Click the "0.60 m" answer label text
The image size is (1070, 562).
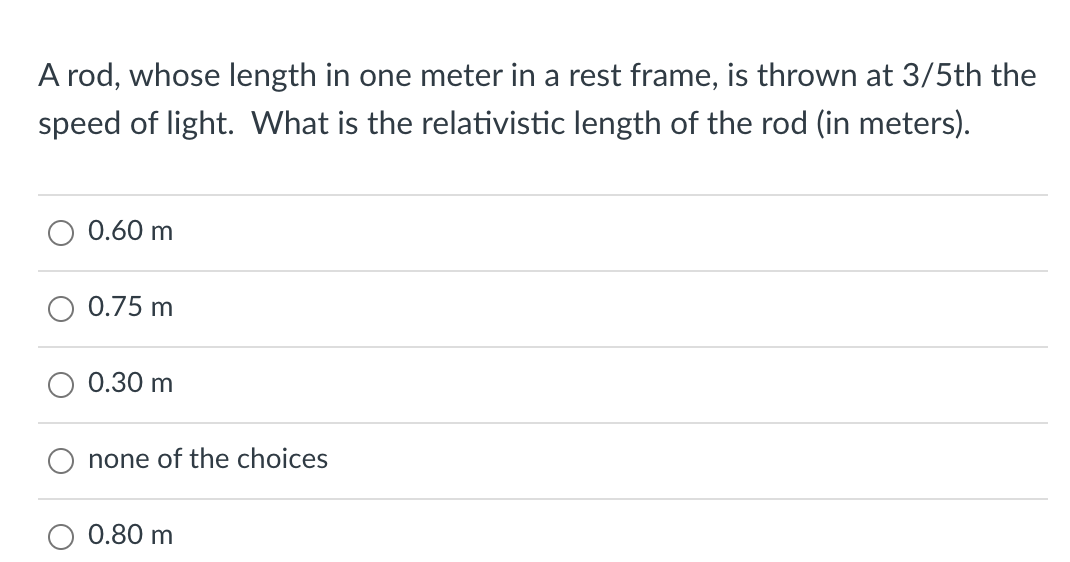click(130, 231)
